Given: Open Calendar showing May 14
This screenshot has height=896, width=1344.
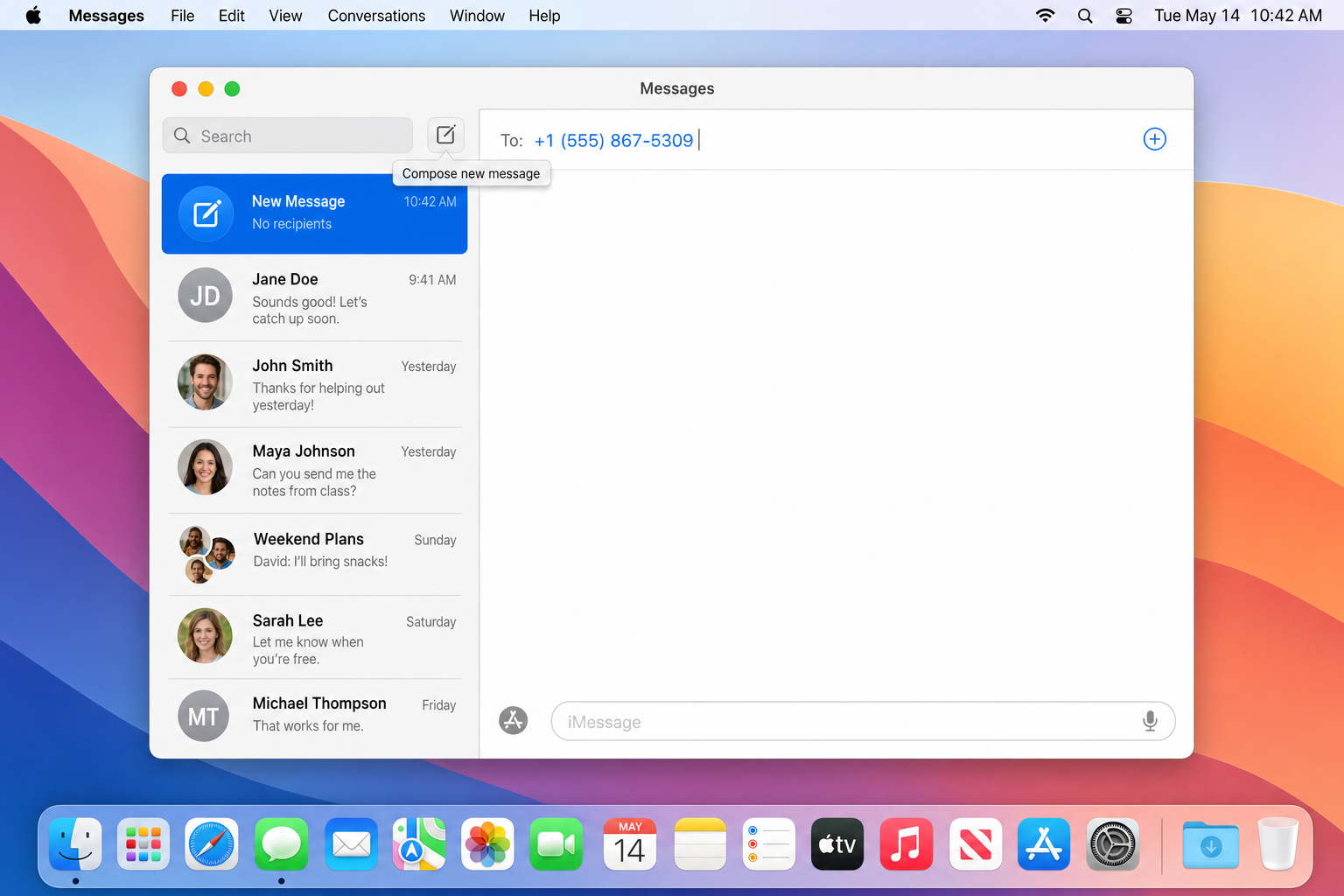Looking at the screenshot, I should 630,844.
